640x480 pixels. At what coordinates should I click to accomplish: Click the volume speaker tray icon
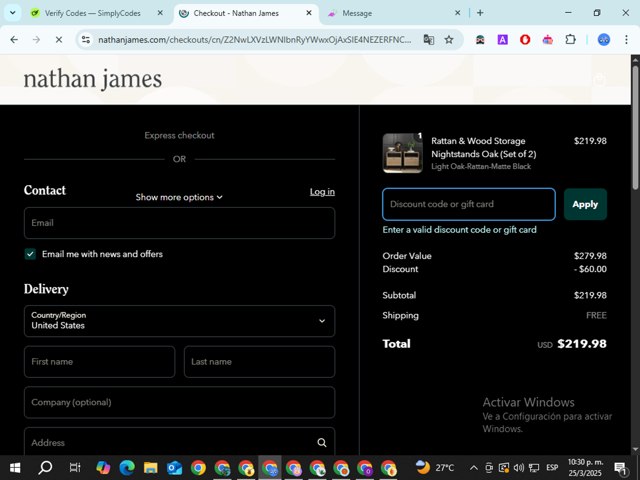[x=519, y=468]
